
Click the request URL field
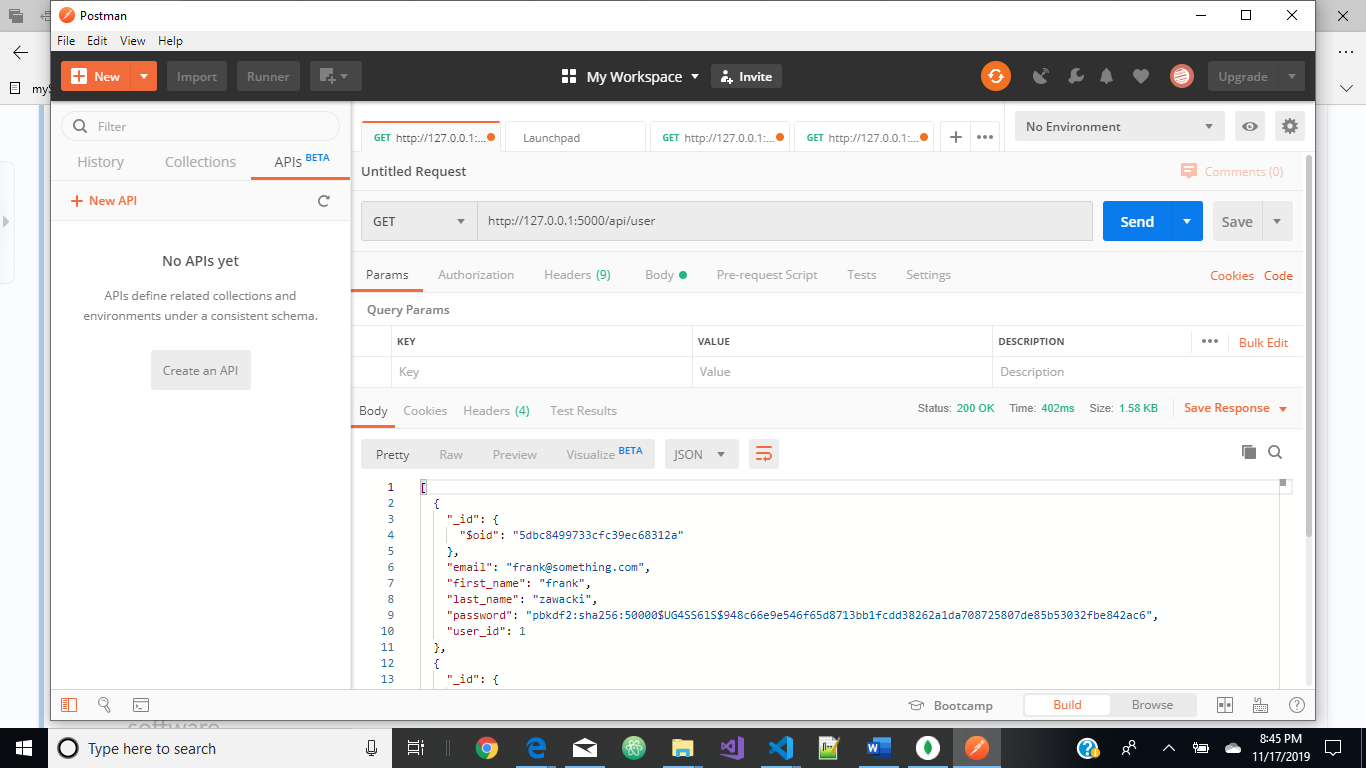(785, 221)
